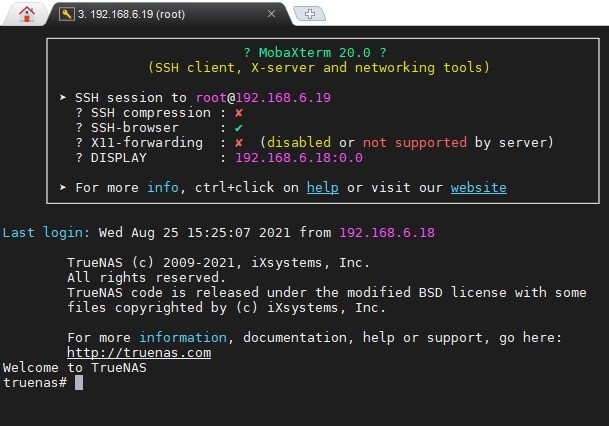Viewport: 609px width, 426px height.
Task: Click the 'Welcome to TrueNAS' line
Action: tap(75, 367)
